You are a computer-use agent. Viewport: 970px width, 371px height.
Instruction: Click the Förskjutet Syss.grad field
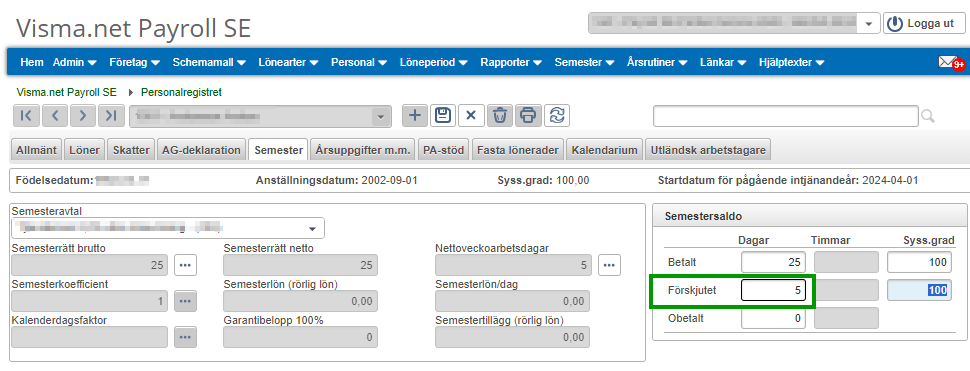[x=919, y=290]
